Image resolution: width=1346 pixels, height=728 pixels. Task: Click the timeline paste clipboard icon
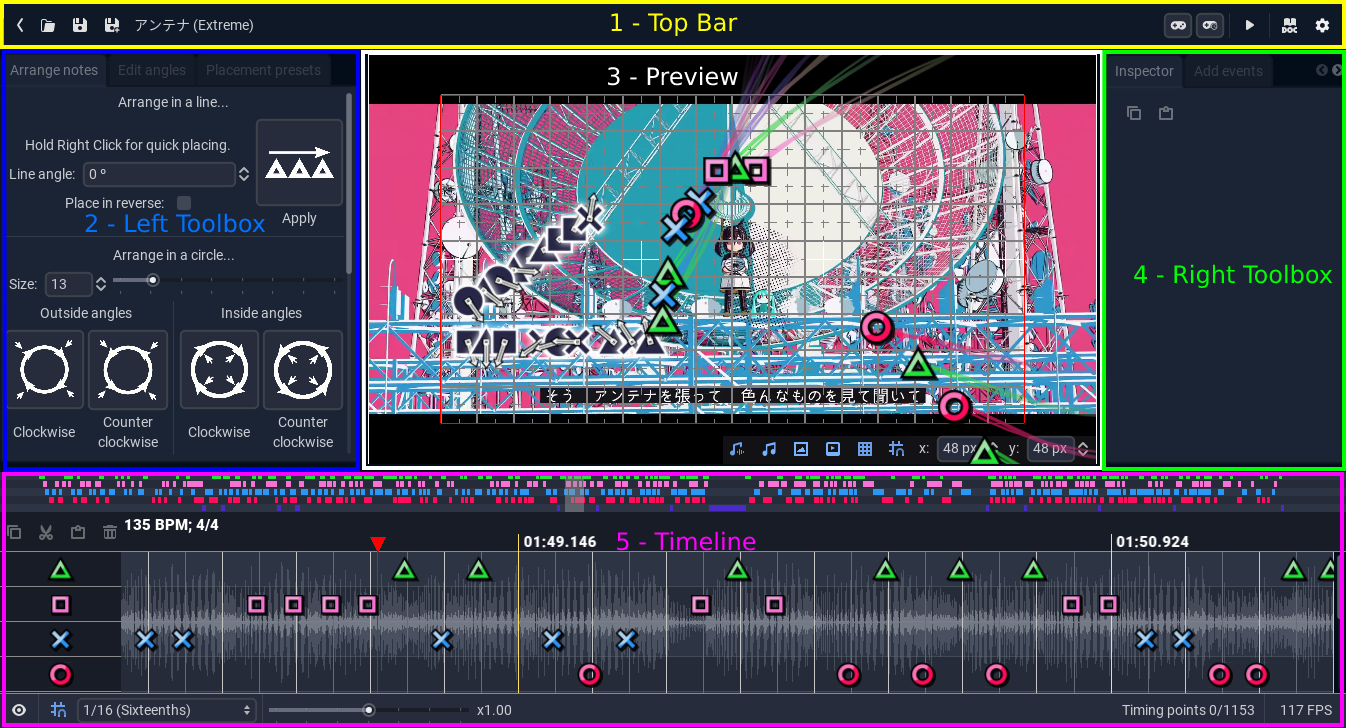tap(78, 533)
